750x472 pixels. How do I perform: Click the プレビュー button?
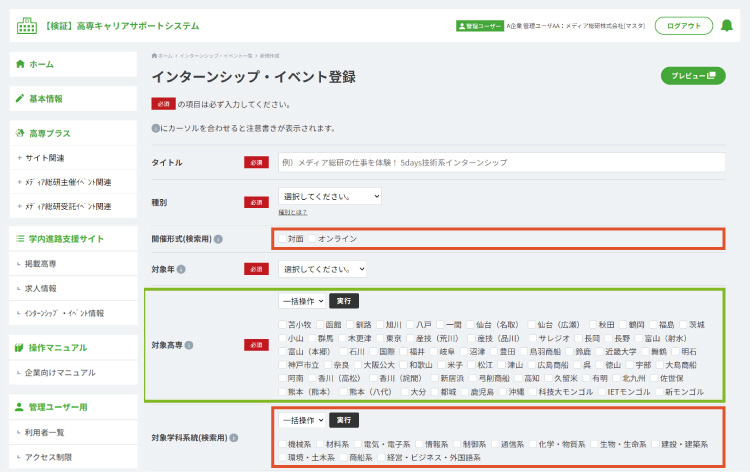pos(693,76)
